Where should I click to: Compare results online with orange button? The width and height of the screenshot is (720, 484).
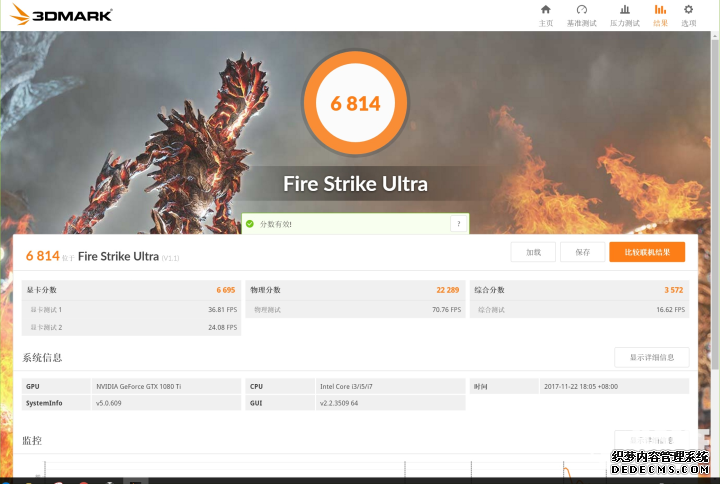(647, 252)
